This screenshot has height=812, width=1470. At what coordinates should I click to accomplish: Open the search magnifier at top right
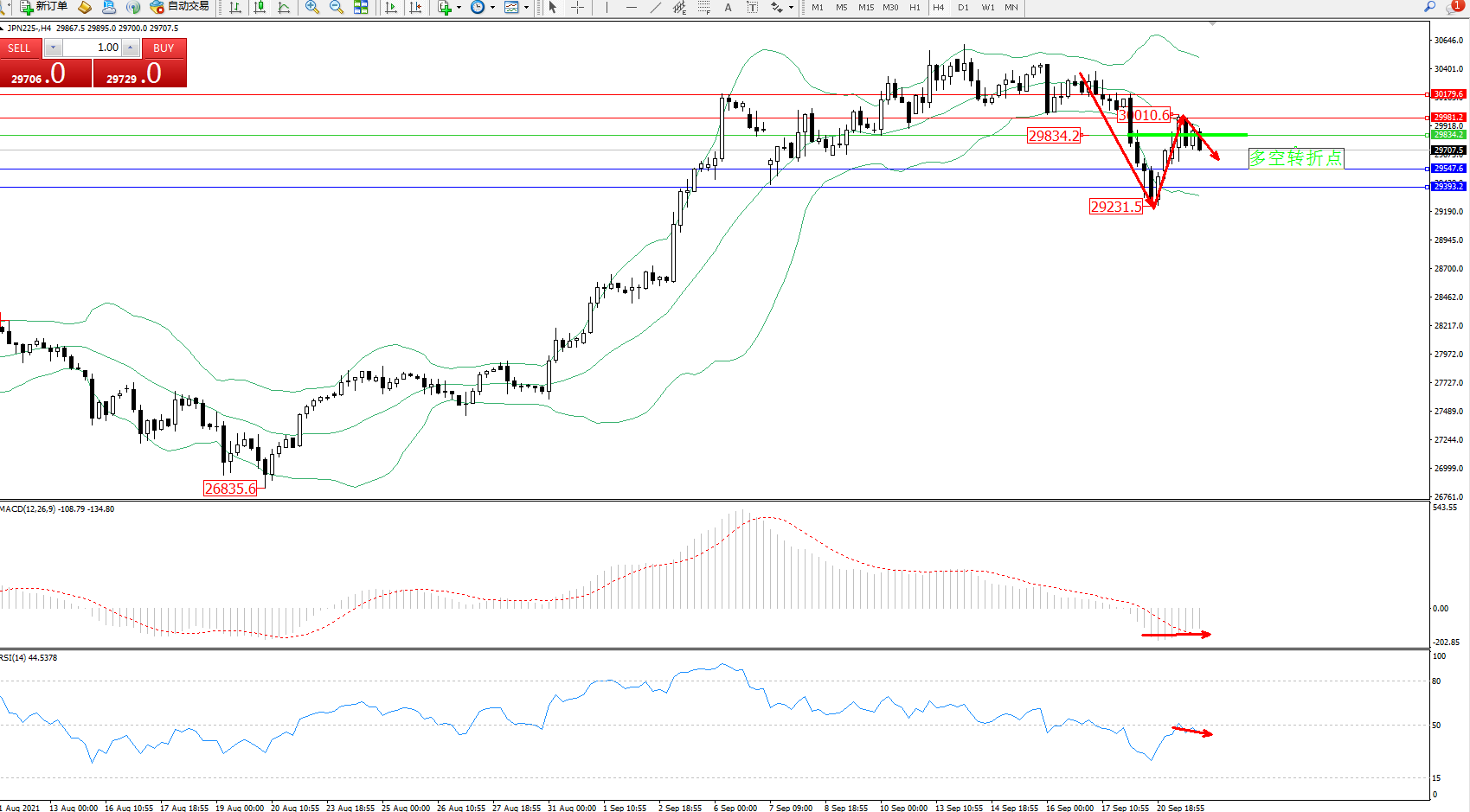(x=1429, y=7)
